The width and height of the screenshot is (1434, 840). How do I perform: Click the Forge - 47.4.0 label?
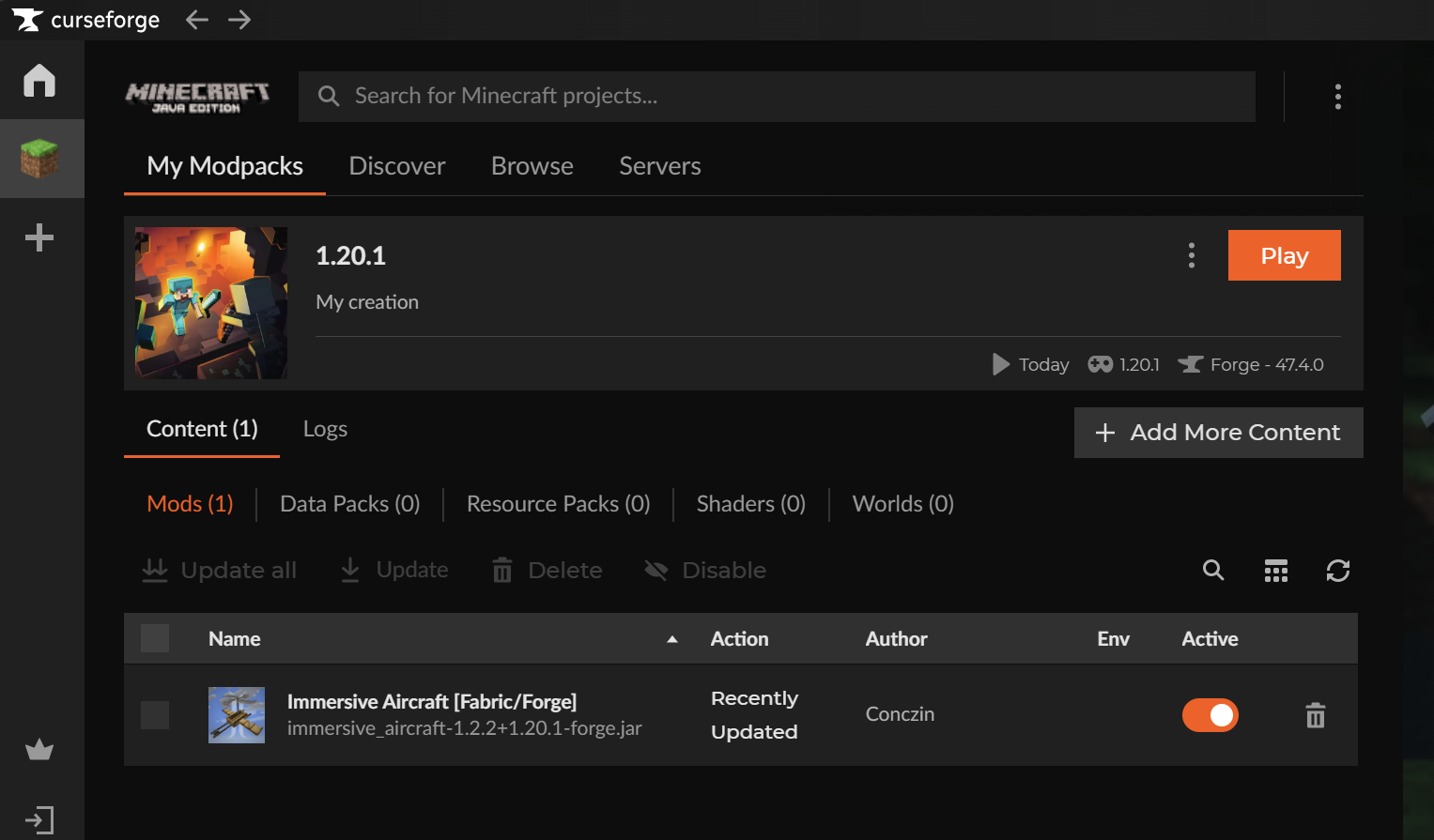(x=1252, y=364)
